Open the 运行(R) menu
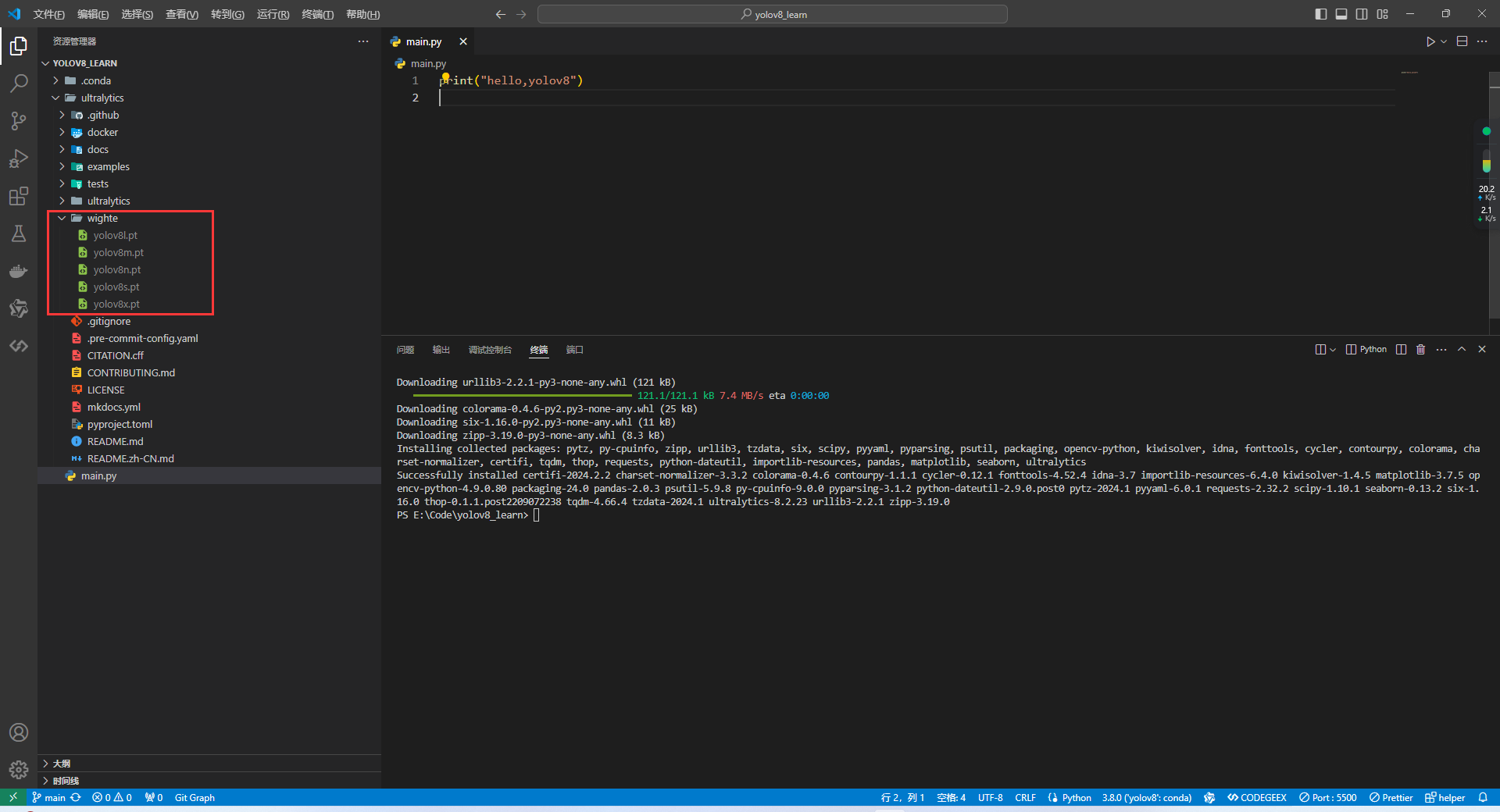 (273, 14)
